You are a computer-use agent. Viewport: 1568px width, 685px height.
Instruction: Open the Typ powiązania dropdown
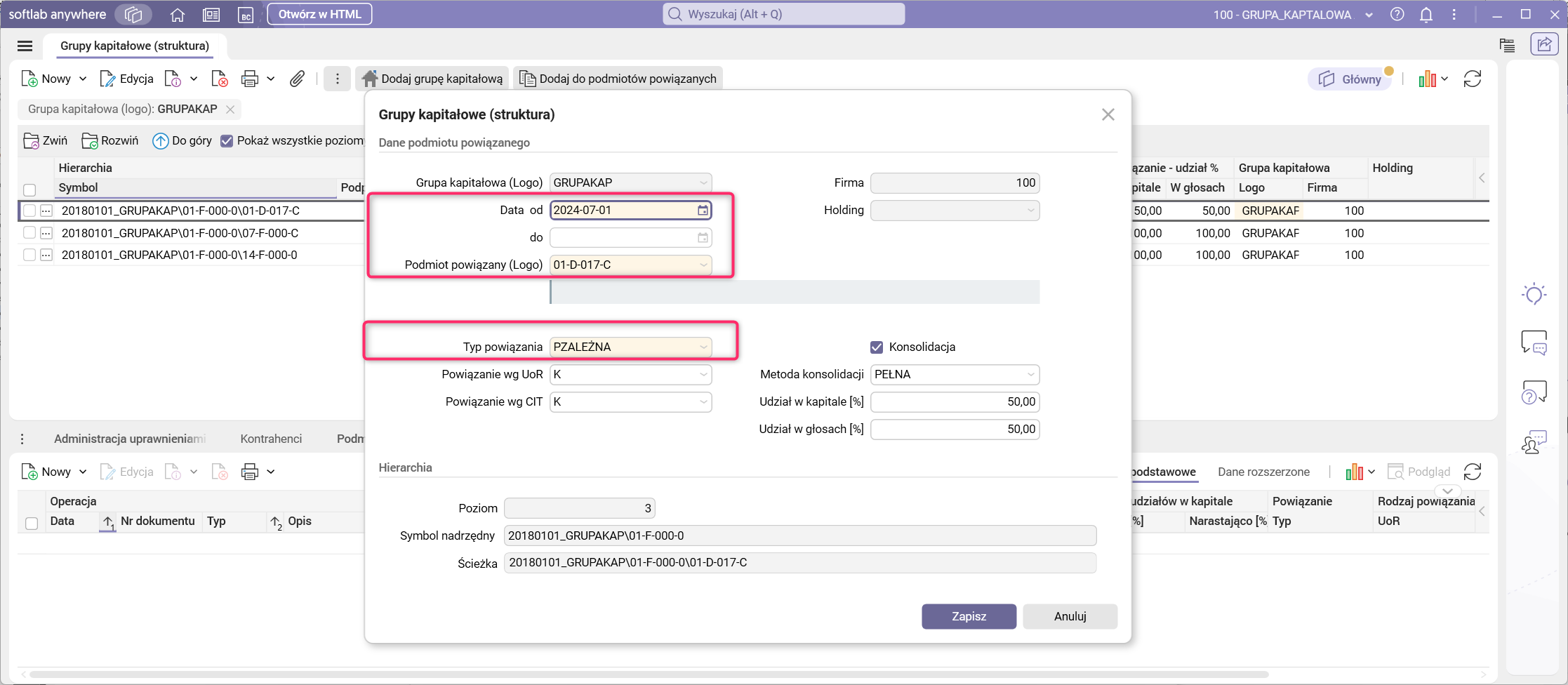click(703, 347)
